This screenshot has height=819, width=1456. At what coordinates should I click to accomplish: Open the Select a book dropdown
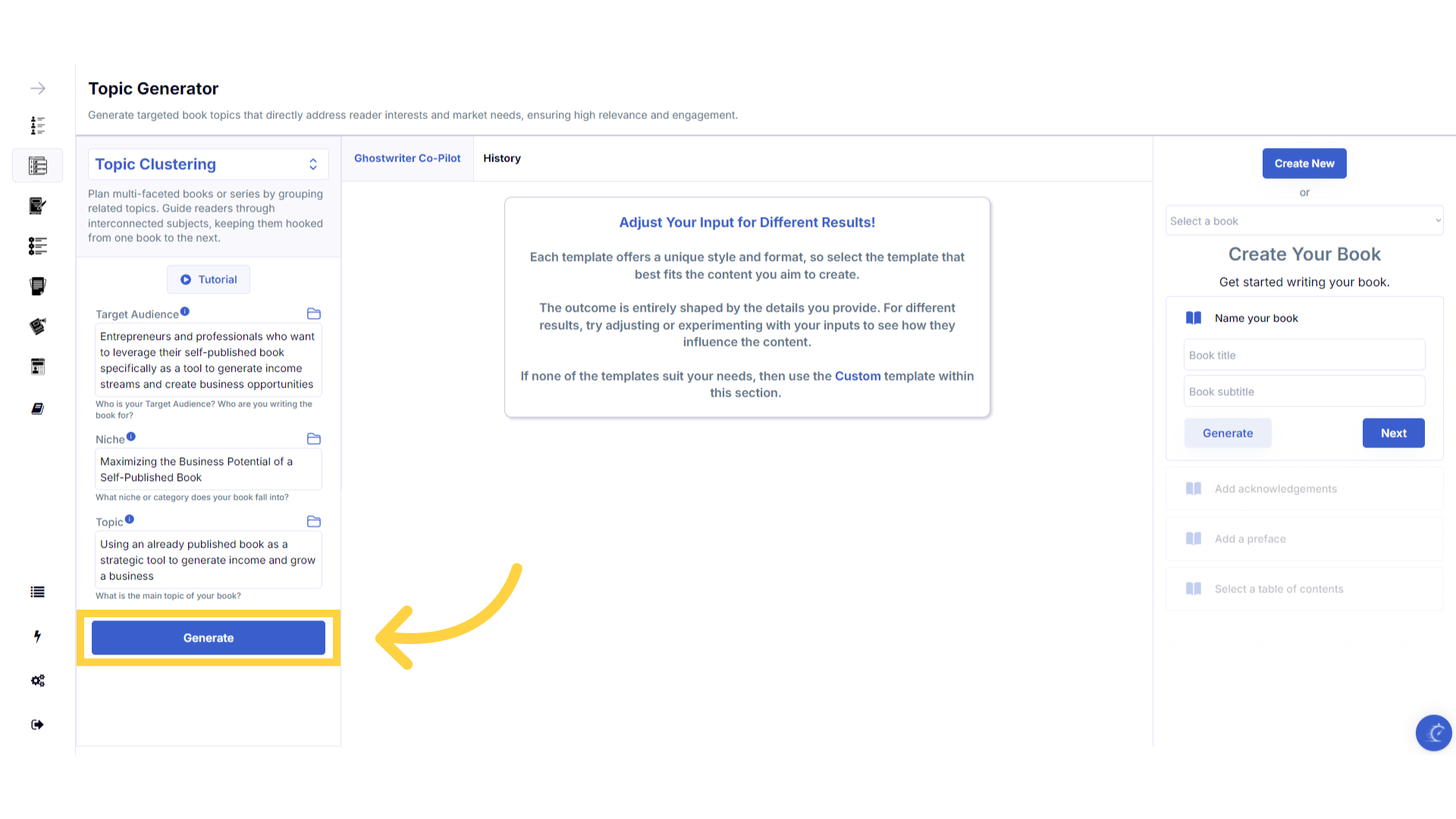click(1304, 221)
